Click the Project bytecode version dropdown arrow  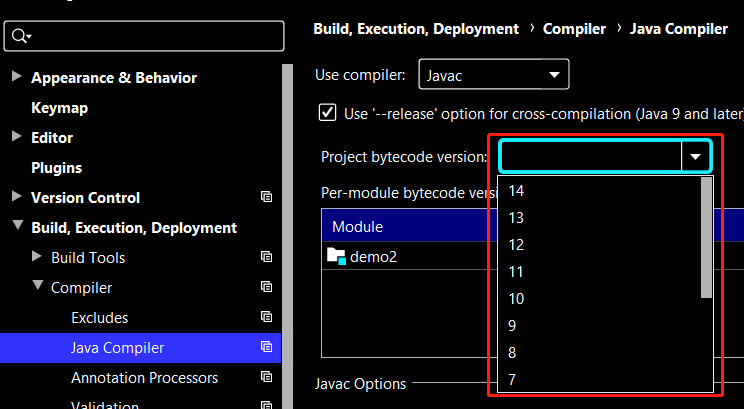coord(695,156)
